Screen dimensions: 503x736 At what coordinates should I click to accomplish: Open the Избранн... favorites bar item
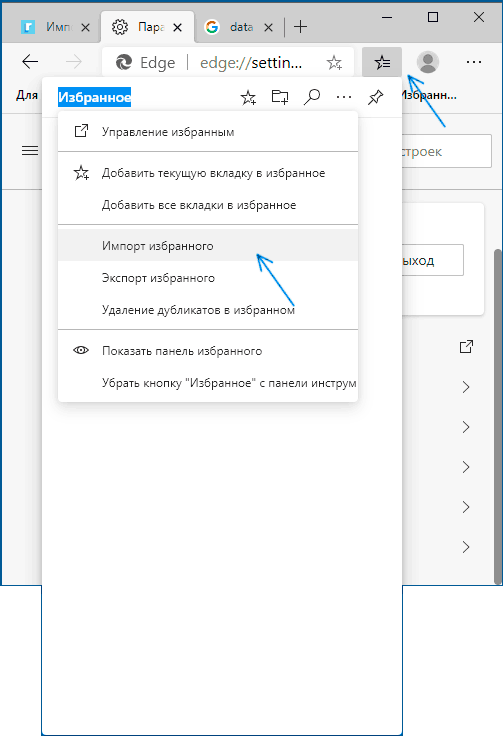point(429,95)
